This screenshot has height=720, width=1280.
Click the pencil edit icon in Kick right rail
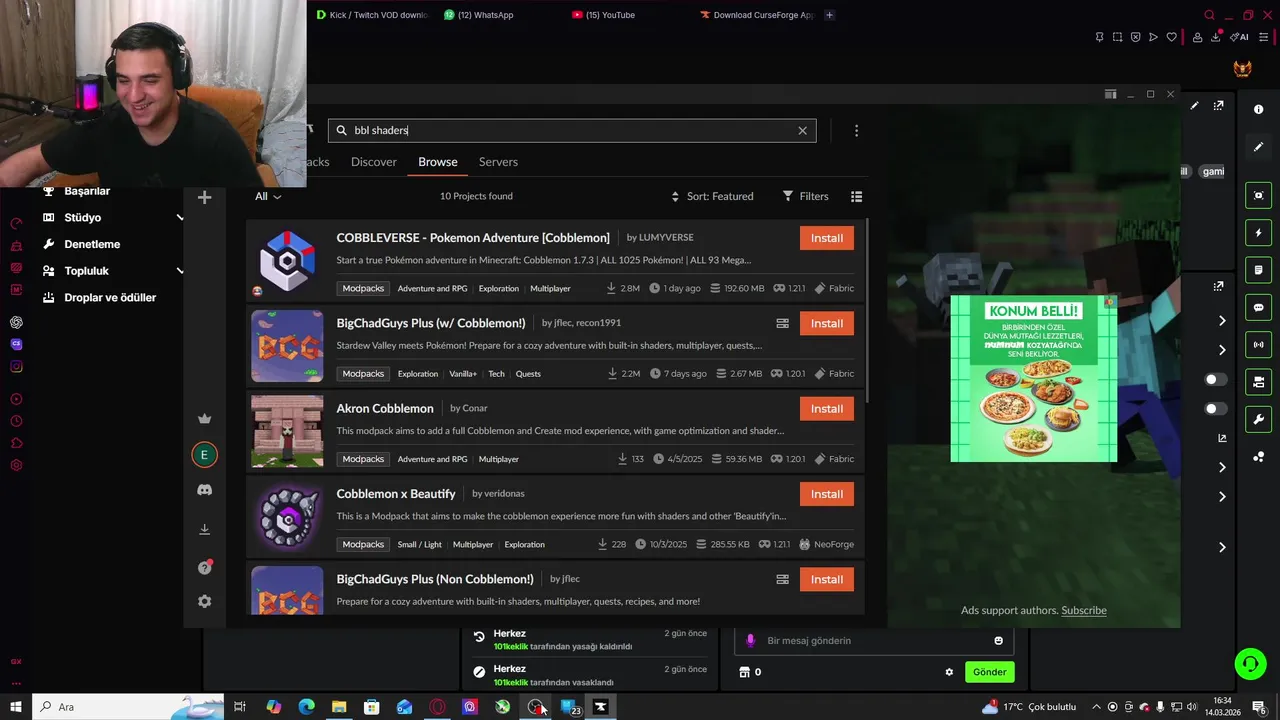[1259, 147]
